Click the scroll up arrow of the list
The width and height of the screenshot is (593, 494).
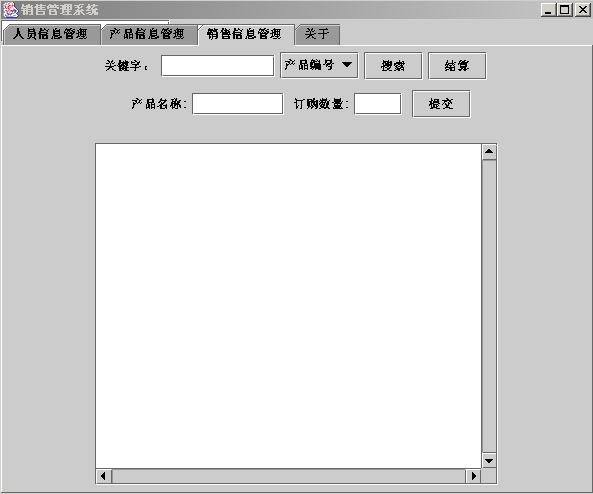[x=489, y=152]
